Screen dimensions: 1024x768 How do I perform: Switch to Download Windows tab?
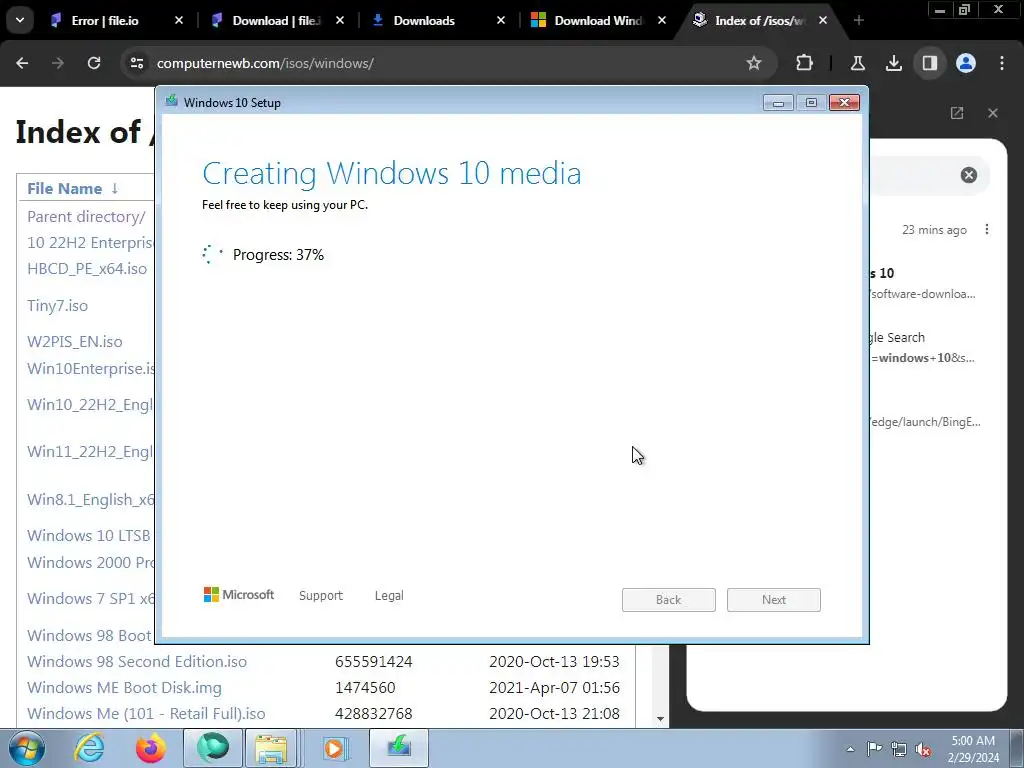598,21
